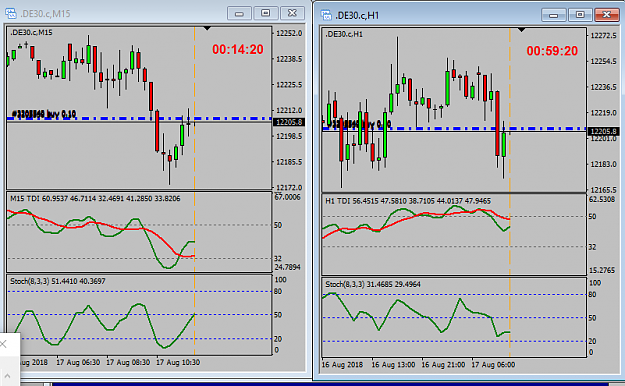The height and width of the screenshot is (386, 625).
Task: Click the 16 Aug 21:00 time label
Action: (x=443, y=364)
